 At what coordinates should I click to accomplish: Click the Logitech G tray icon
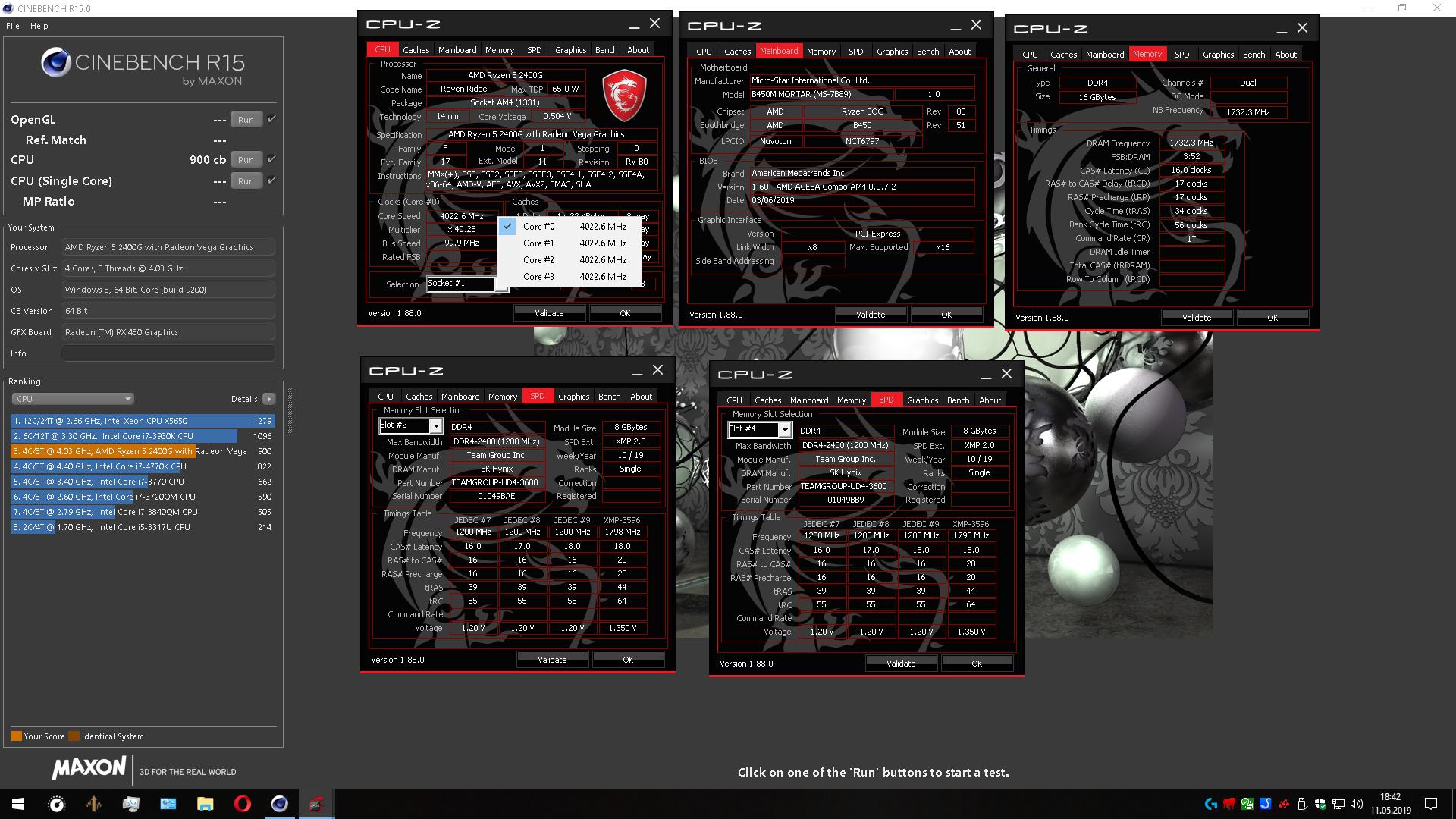pos(1210,804)
